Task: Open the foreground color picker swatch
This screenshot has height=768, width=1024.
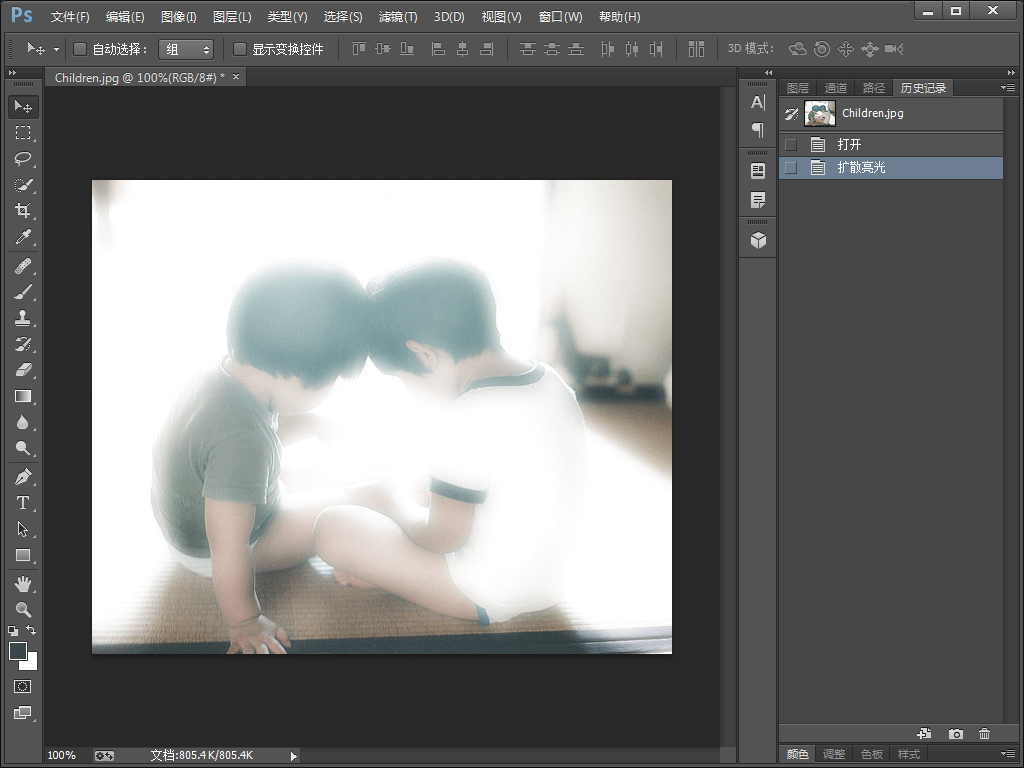Action: [x=17, y=650]
